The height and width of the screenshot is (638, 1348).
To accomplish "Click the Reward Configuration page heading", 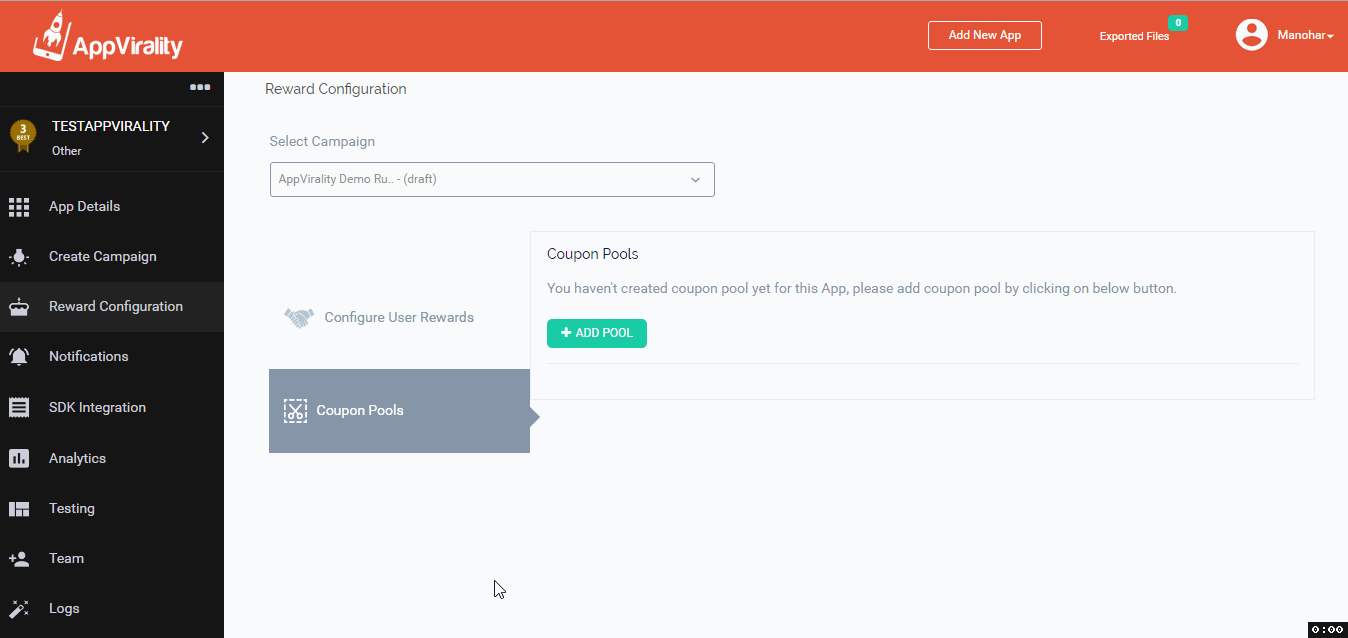I will point(336,89).
